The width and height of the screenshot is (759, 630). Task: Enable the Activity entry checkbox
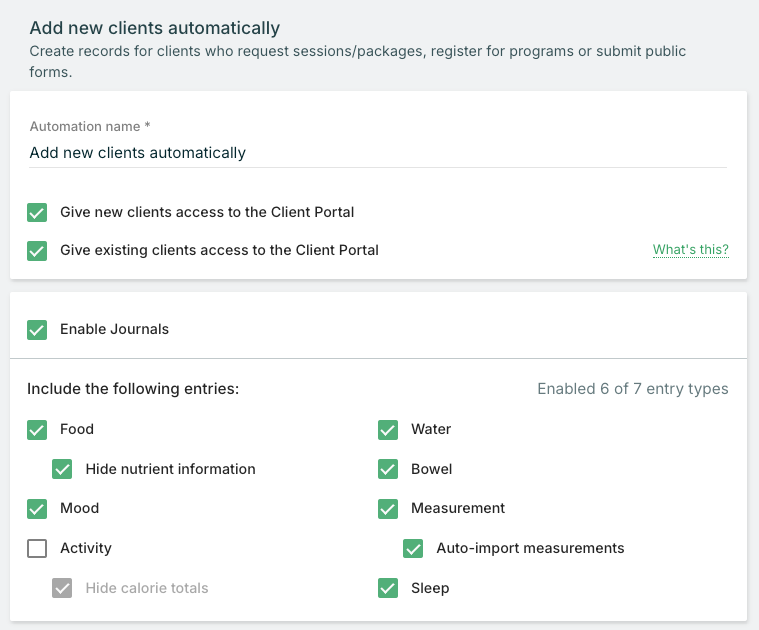click(37, 549)
